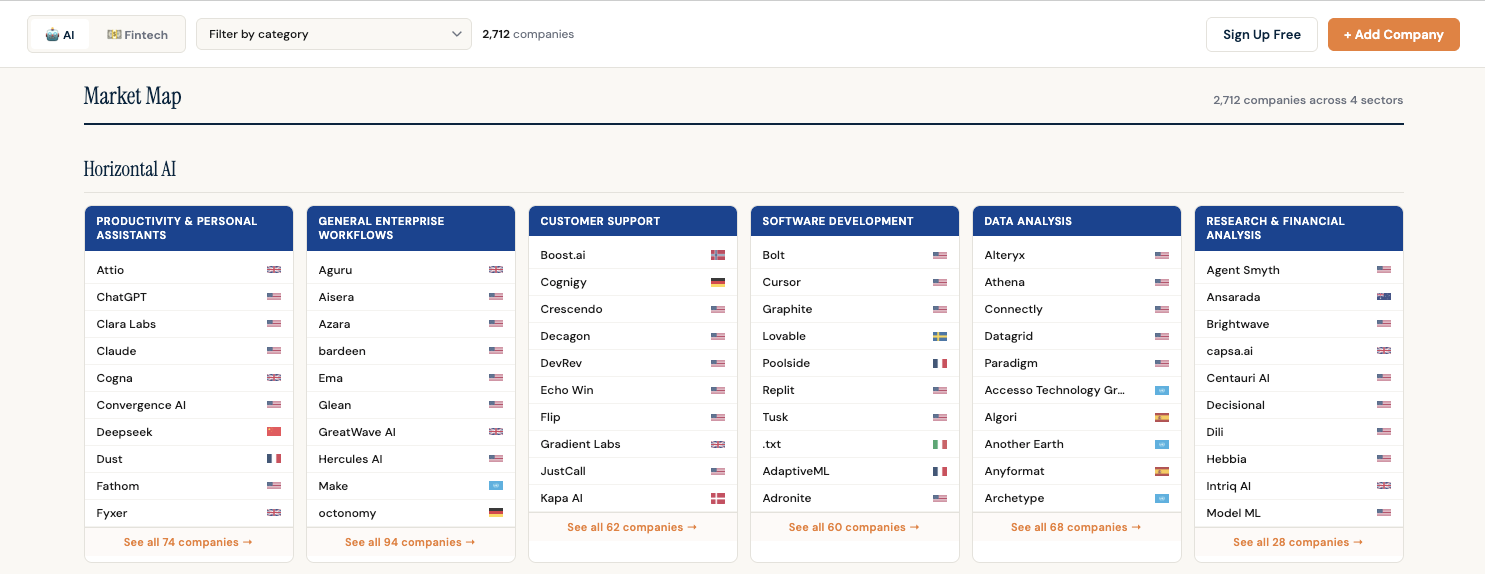Switch to the Fintech tab
Viewport: 1485px width, 574px height.
coord(137,34)
